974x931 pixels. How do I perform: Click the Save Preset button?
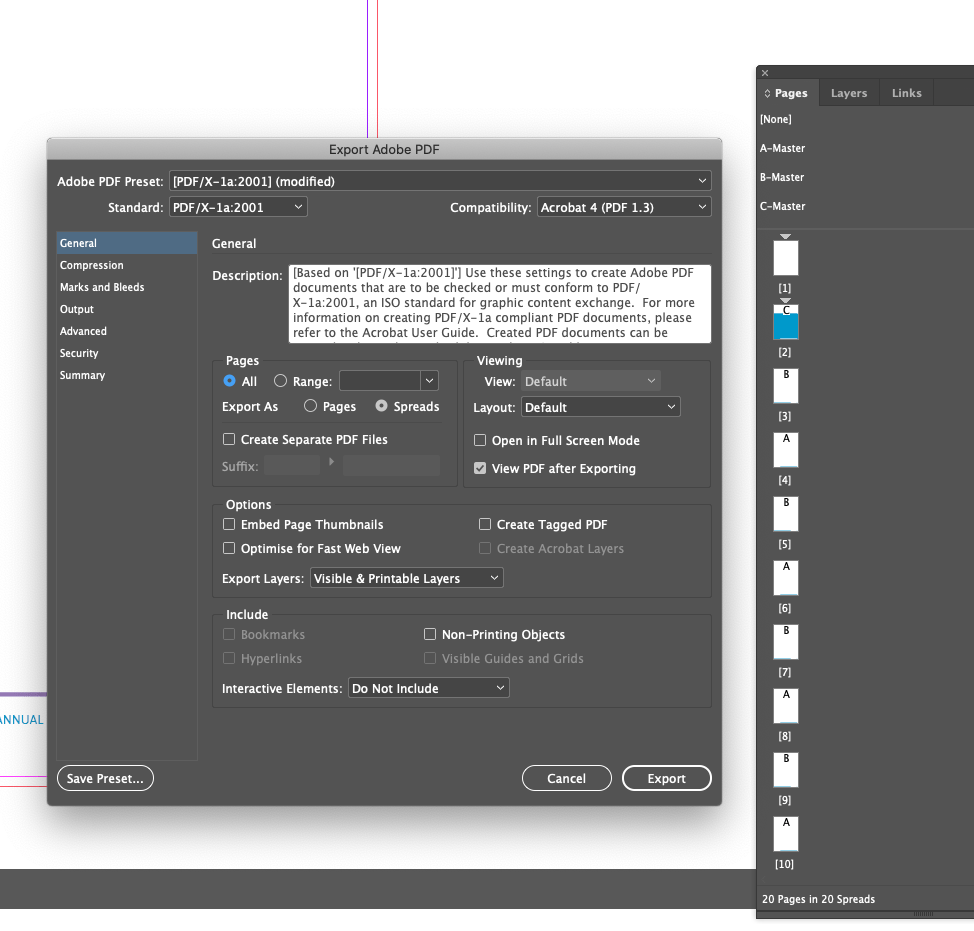(105, 778)
